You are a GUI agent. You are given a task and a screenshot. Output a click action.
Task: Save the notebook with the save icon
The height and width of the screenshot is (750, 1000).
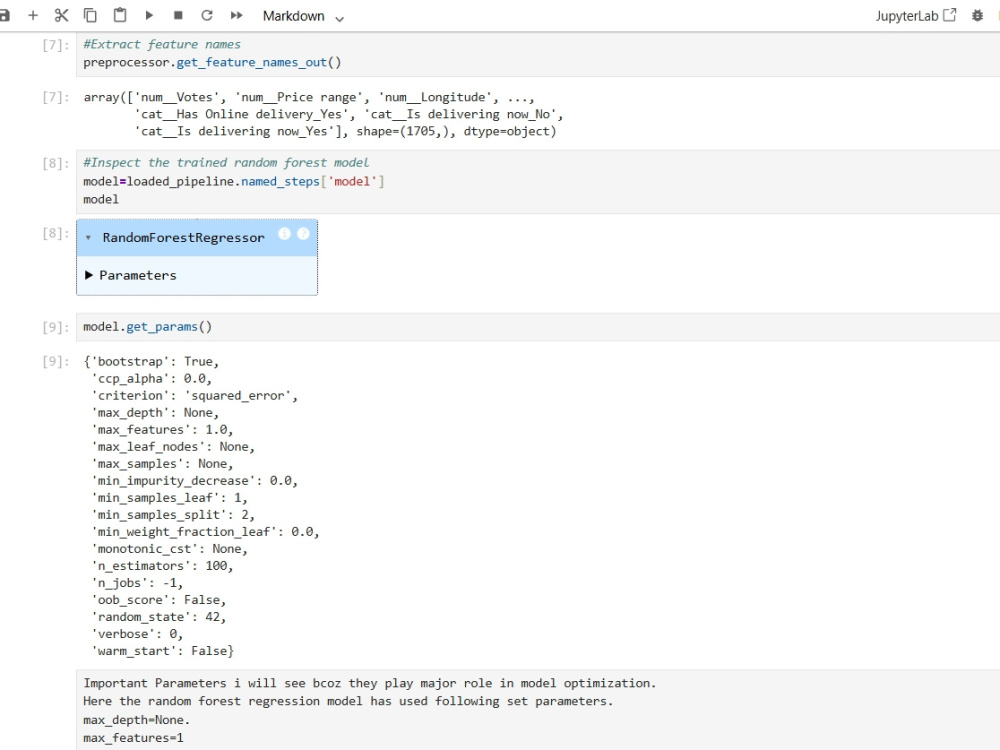coord(4,15)
